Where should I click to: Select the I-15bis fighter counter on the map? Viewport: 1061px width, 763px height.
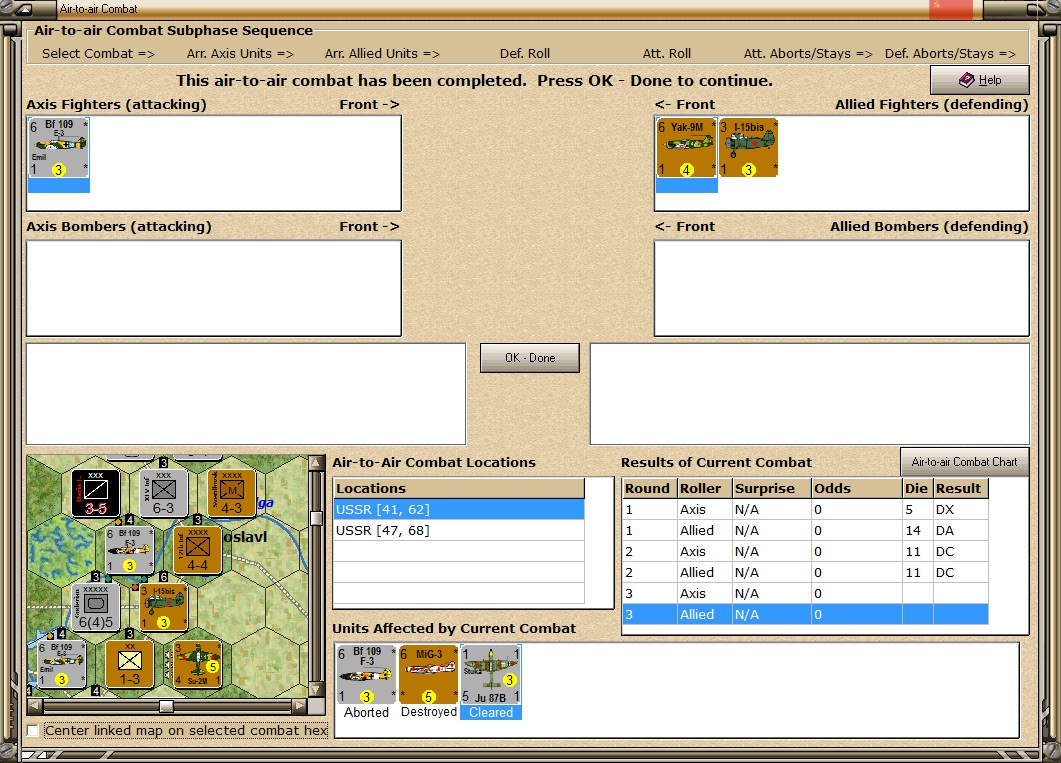[x=163, y=607]
